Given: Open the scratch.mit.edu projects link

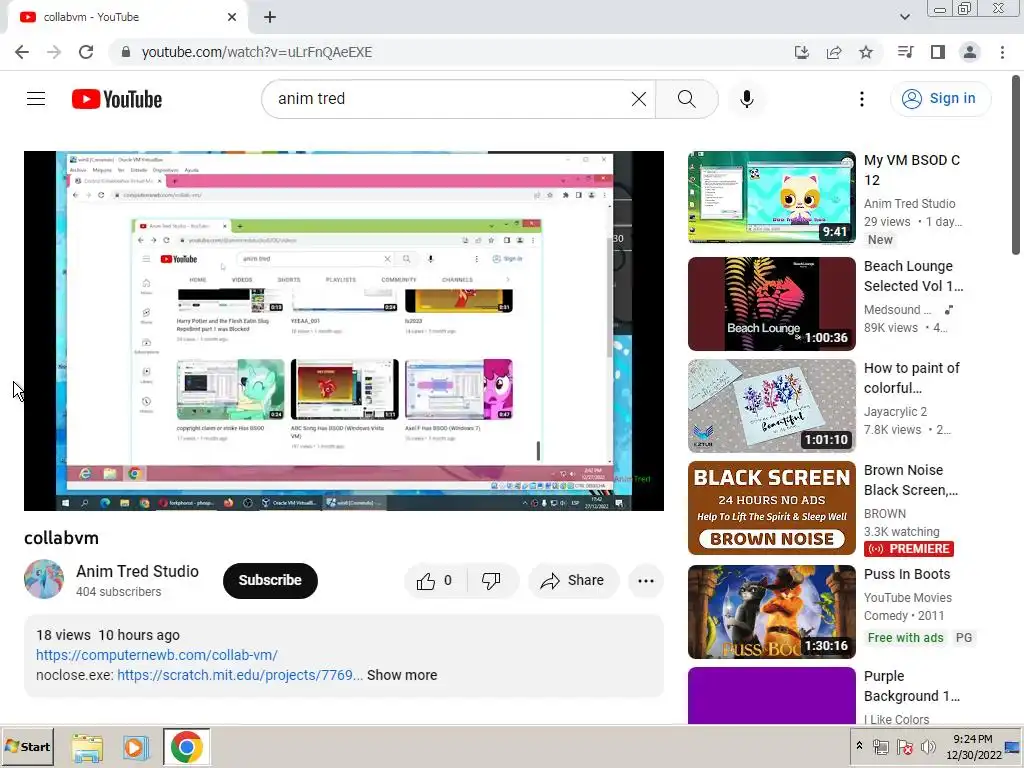Looking at the screenshot, I should (240, 675).
